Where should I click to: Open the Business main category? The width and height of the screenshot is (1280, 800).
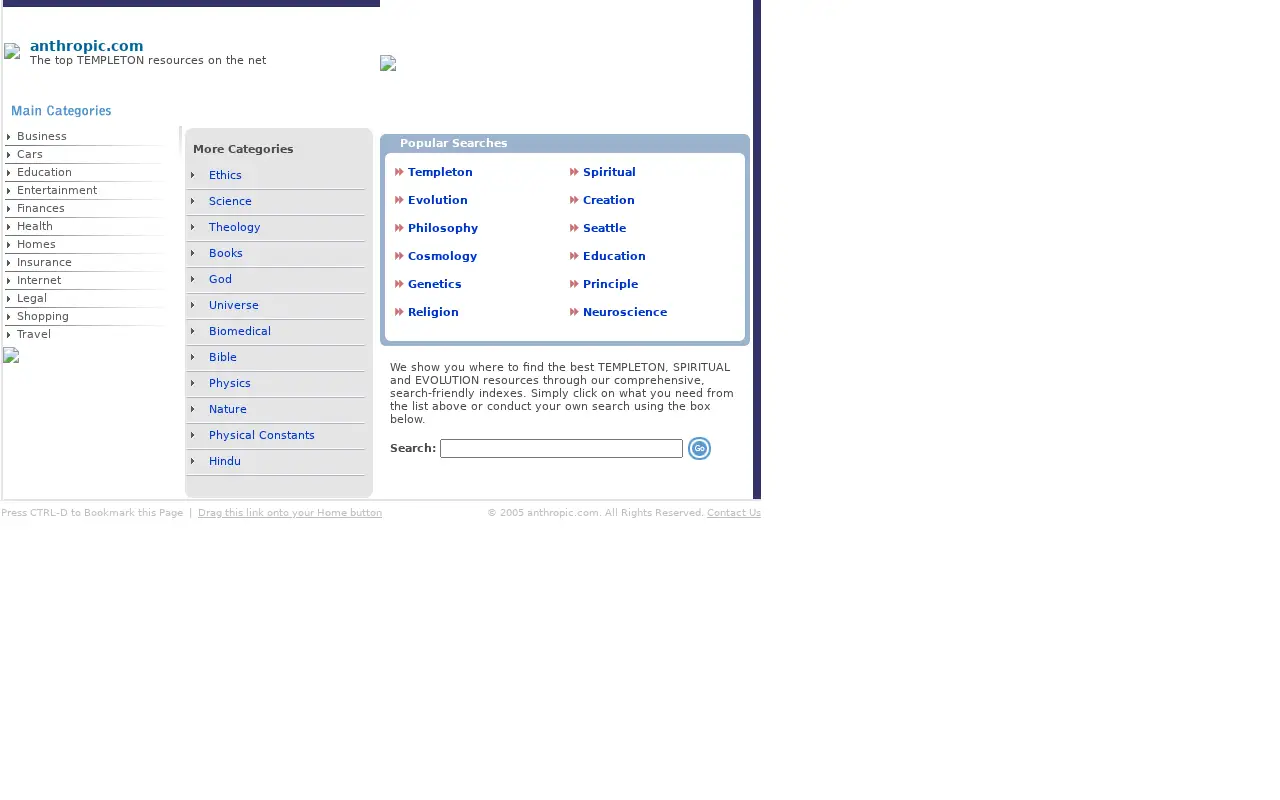(42, 137)
